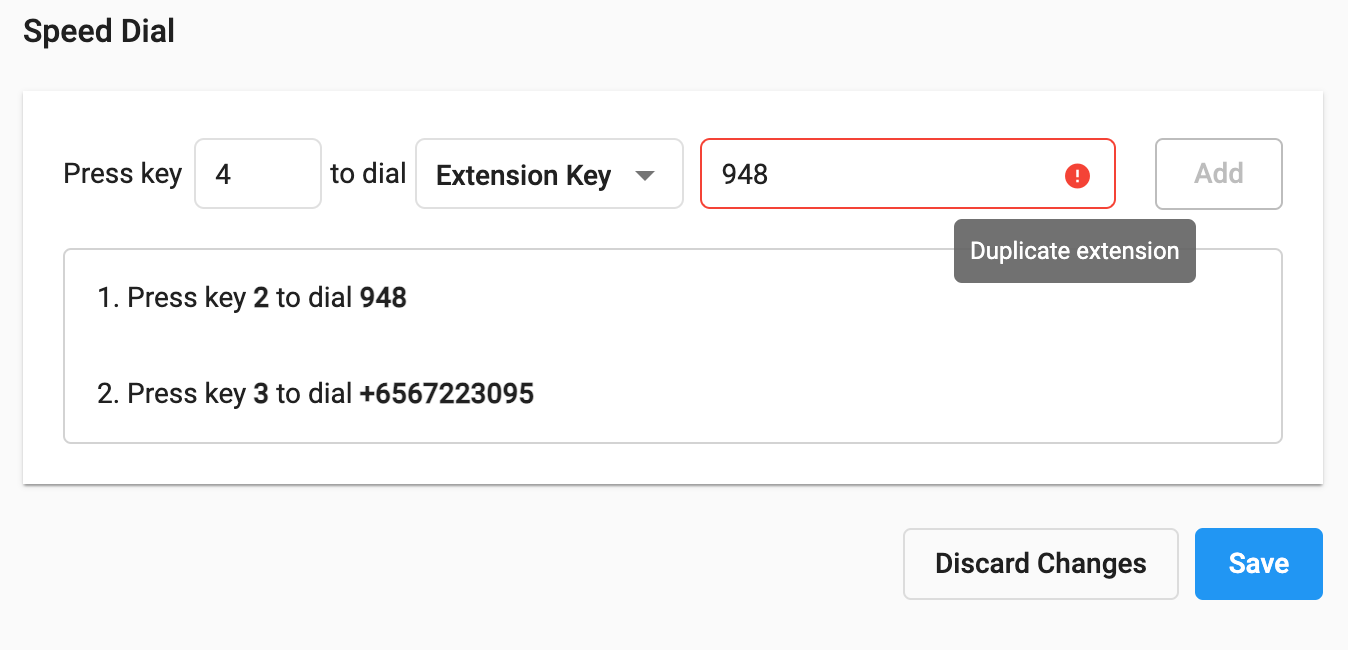Save the speed dial settings
The image size is (1348, 650).
(1258, 564)
